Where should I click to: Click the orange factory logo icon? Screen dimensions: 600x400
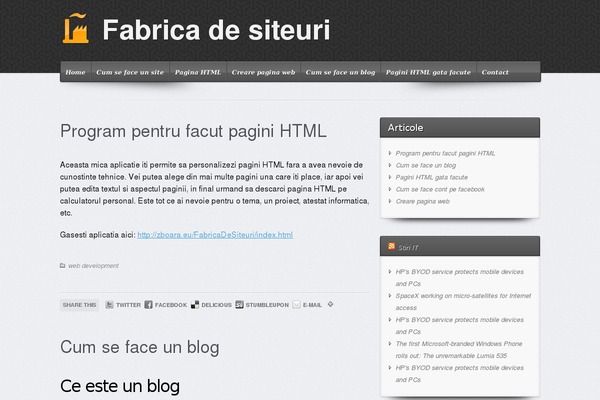point(76,30)
